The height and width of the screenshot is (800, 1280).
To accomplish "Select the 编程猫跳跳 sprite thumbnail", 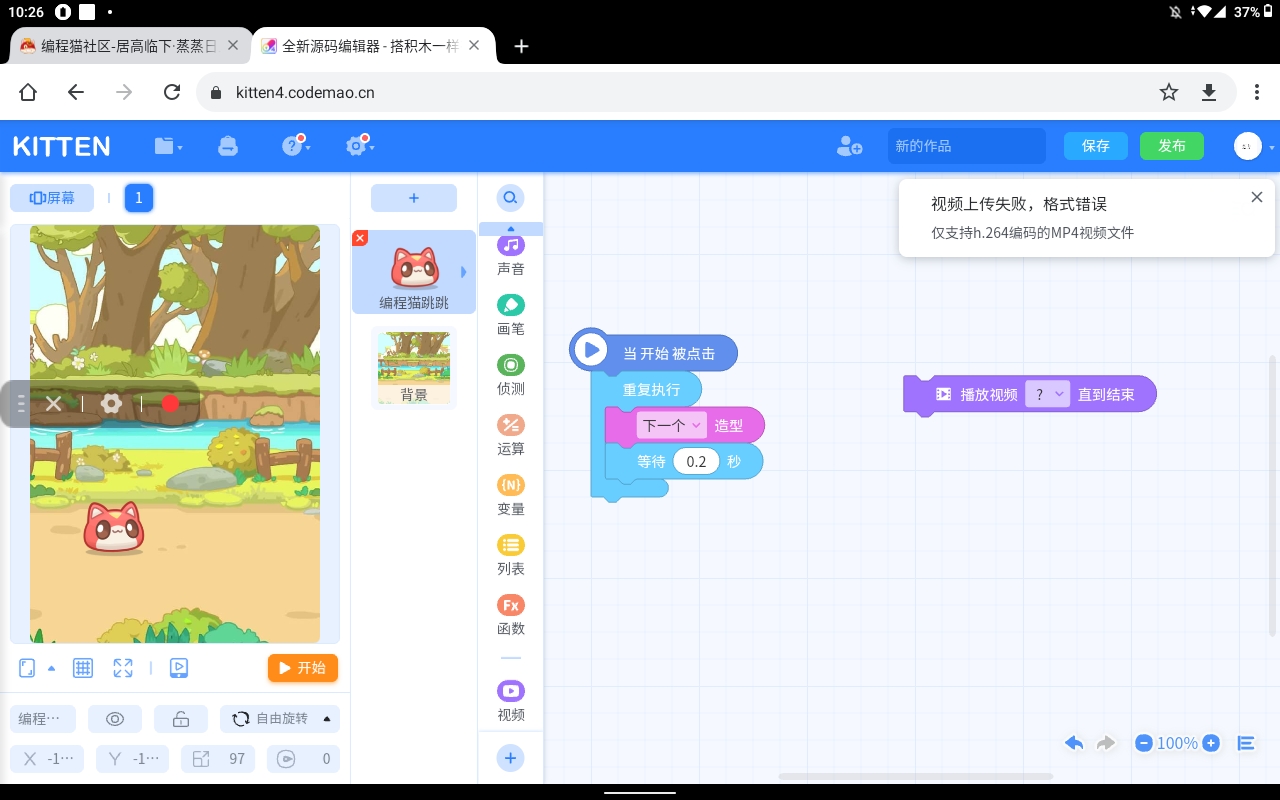I will (414, 272).
